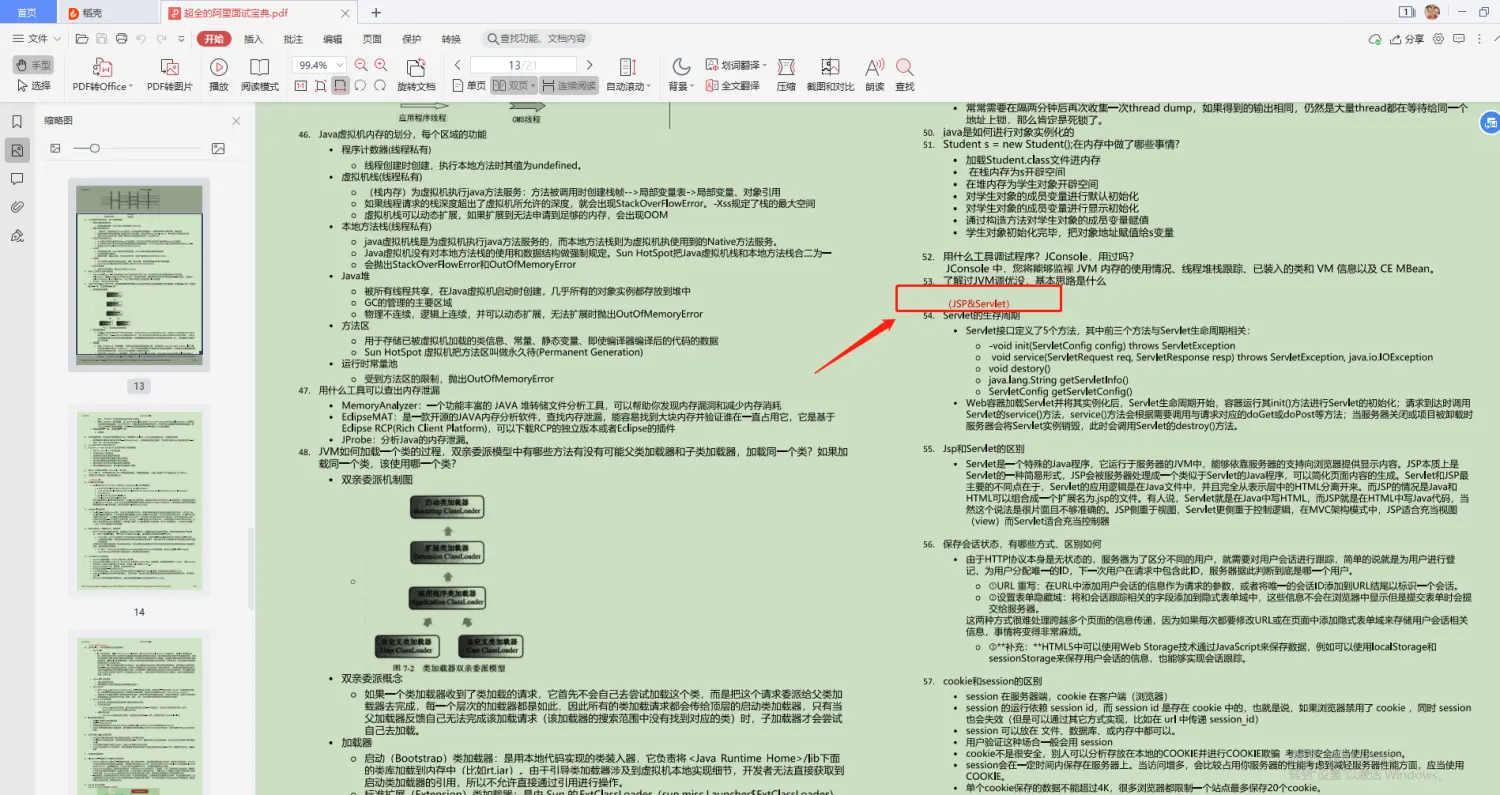Click the 查找 find tool
The width and height of the screenshot is (1500, 795).
click(905, 75)
